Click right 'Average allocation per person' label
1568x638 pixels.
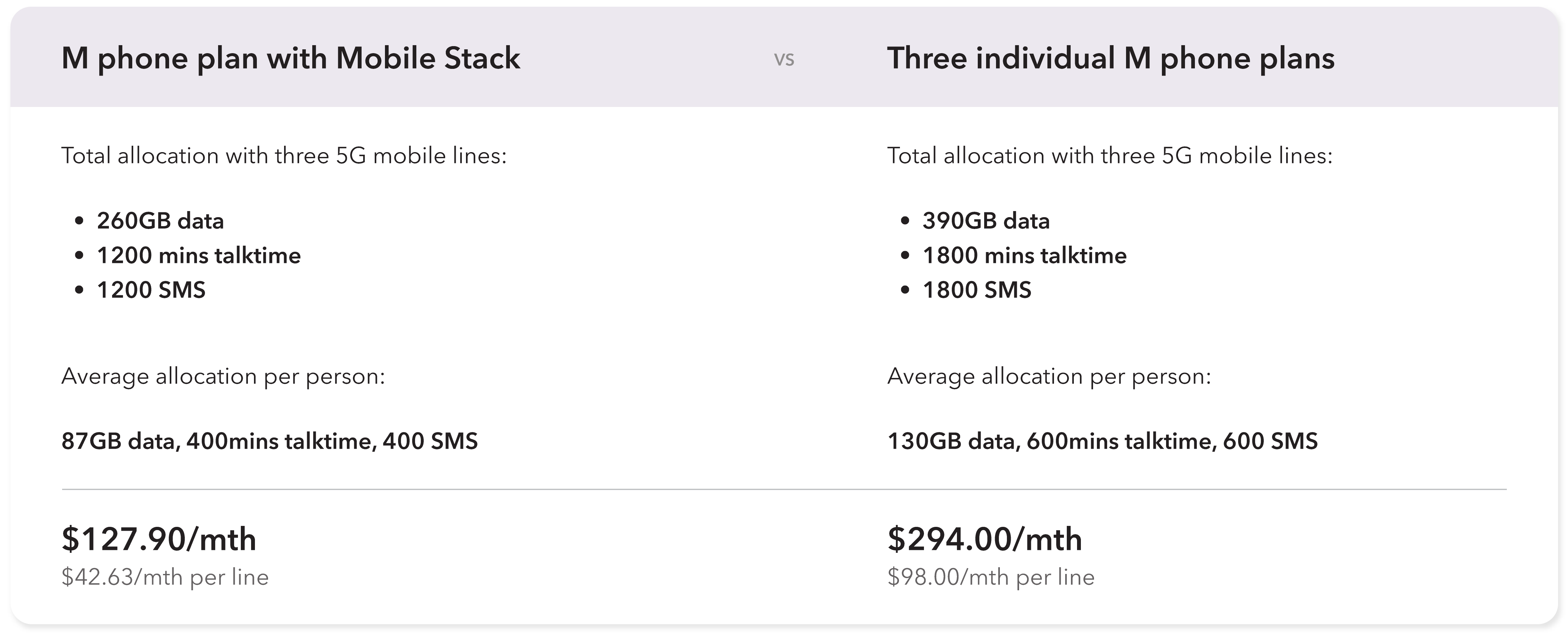(1049, 377)
